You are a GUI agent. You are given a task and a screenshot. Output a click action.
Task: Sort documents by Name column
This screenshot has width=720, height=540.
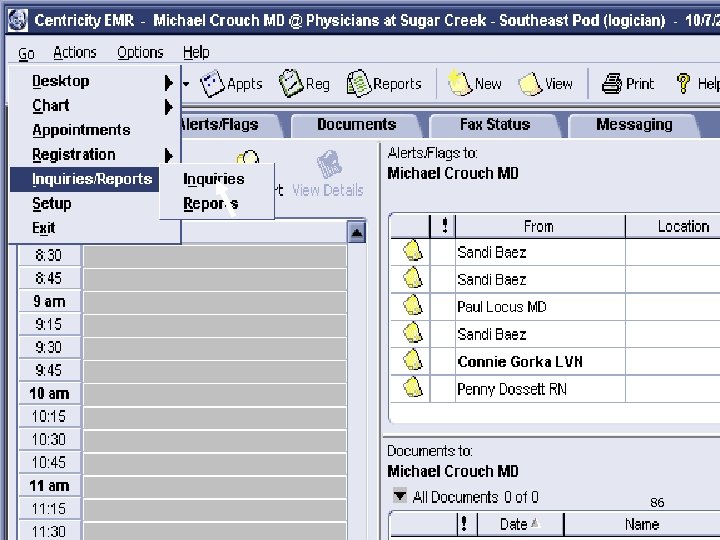[x=642, y=524]
